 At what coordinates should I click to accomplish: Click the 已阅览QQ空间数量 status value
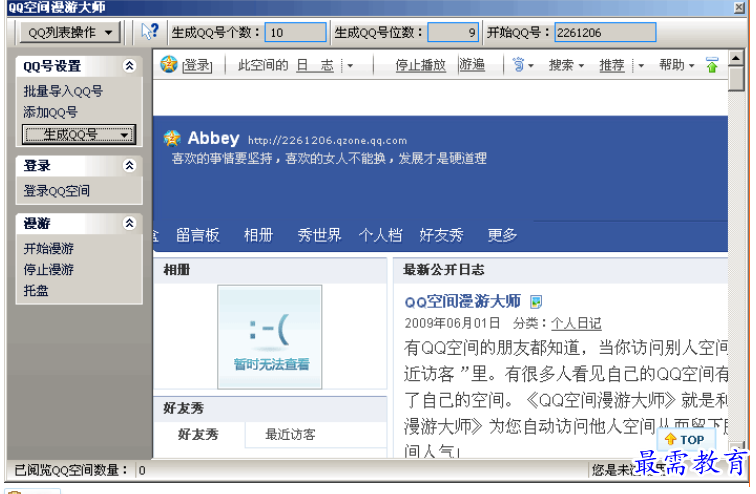pyautogui.click(x=143, y=470)
